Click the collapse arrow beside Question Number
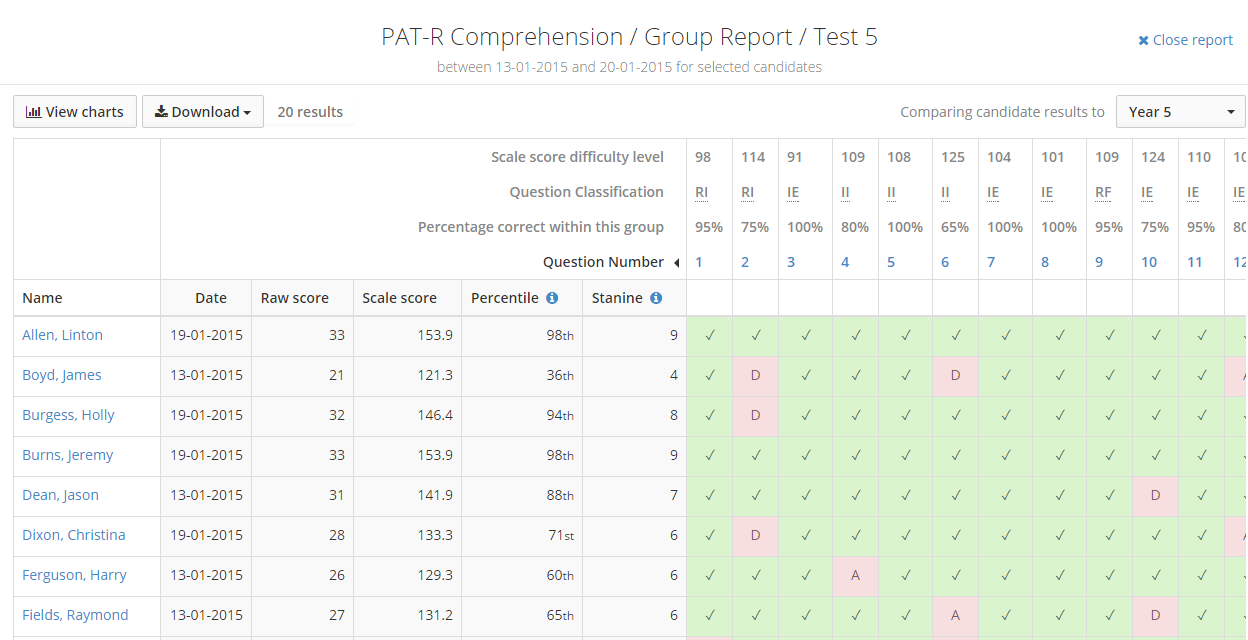The width and height of the screenshot is (1248, 640). (x=676, y=263)
